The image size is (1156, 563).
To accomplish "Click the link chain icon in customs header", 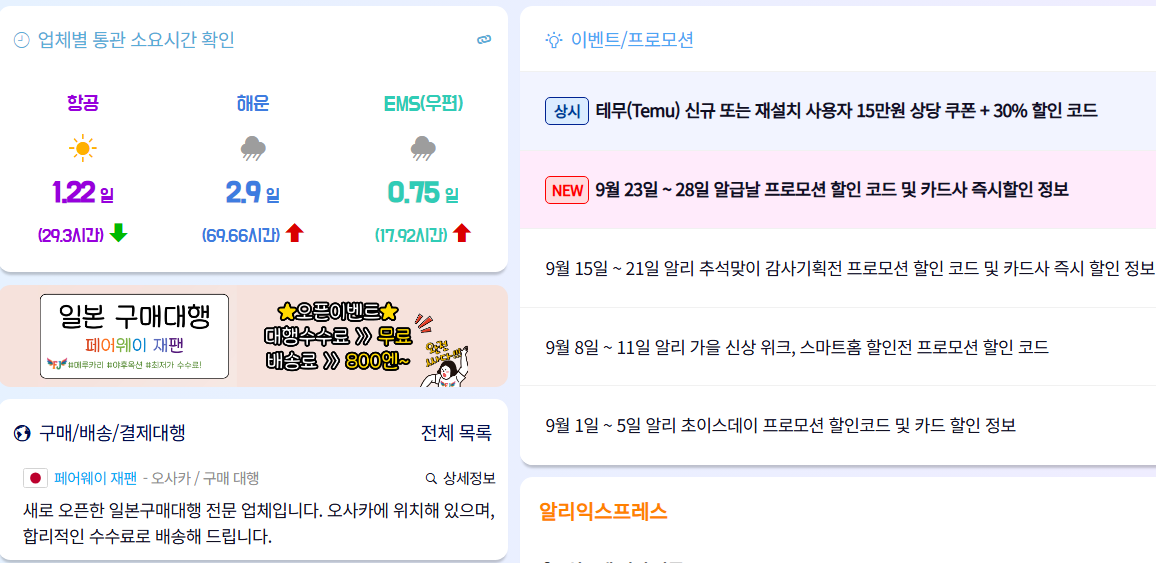I will 484,40.
